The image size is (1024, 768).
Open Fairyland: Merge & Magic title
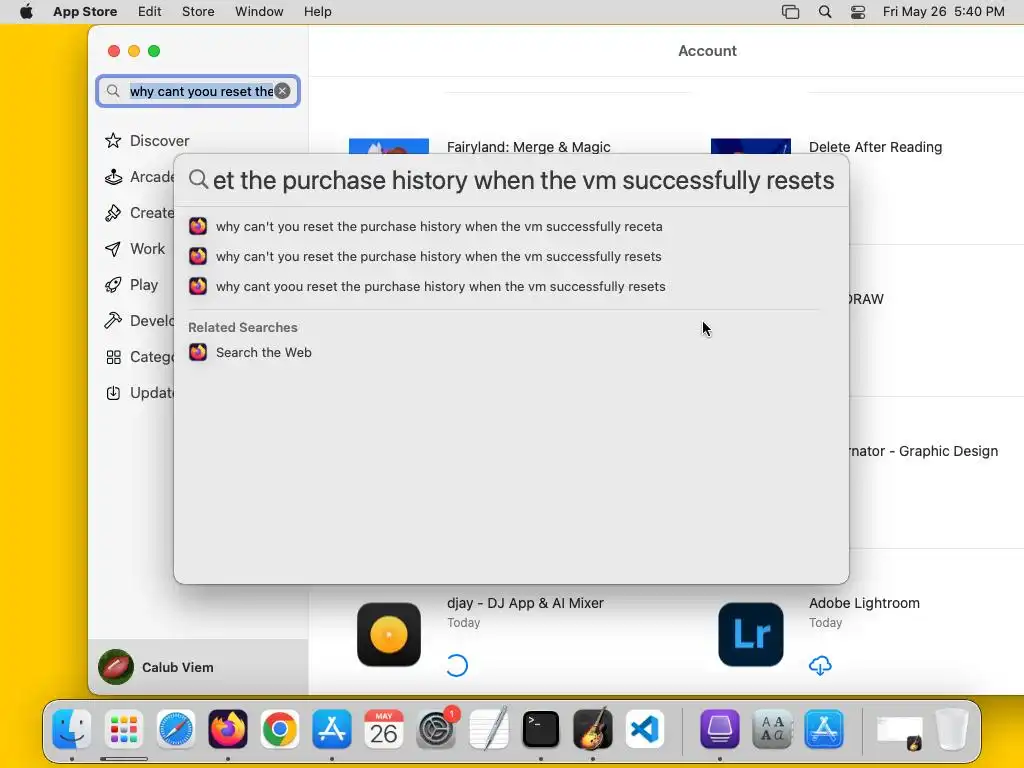click(x=528, y=147)
